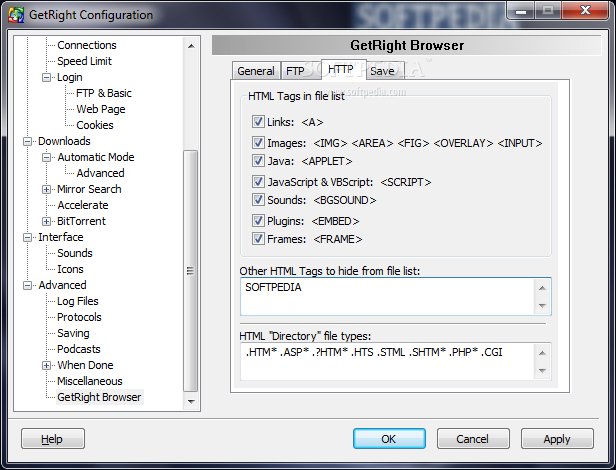Select Podcasts tree item
The image size is (616, 470).
coord(79,349)
